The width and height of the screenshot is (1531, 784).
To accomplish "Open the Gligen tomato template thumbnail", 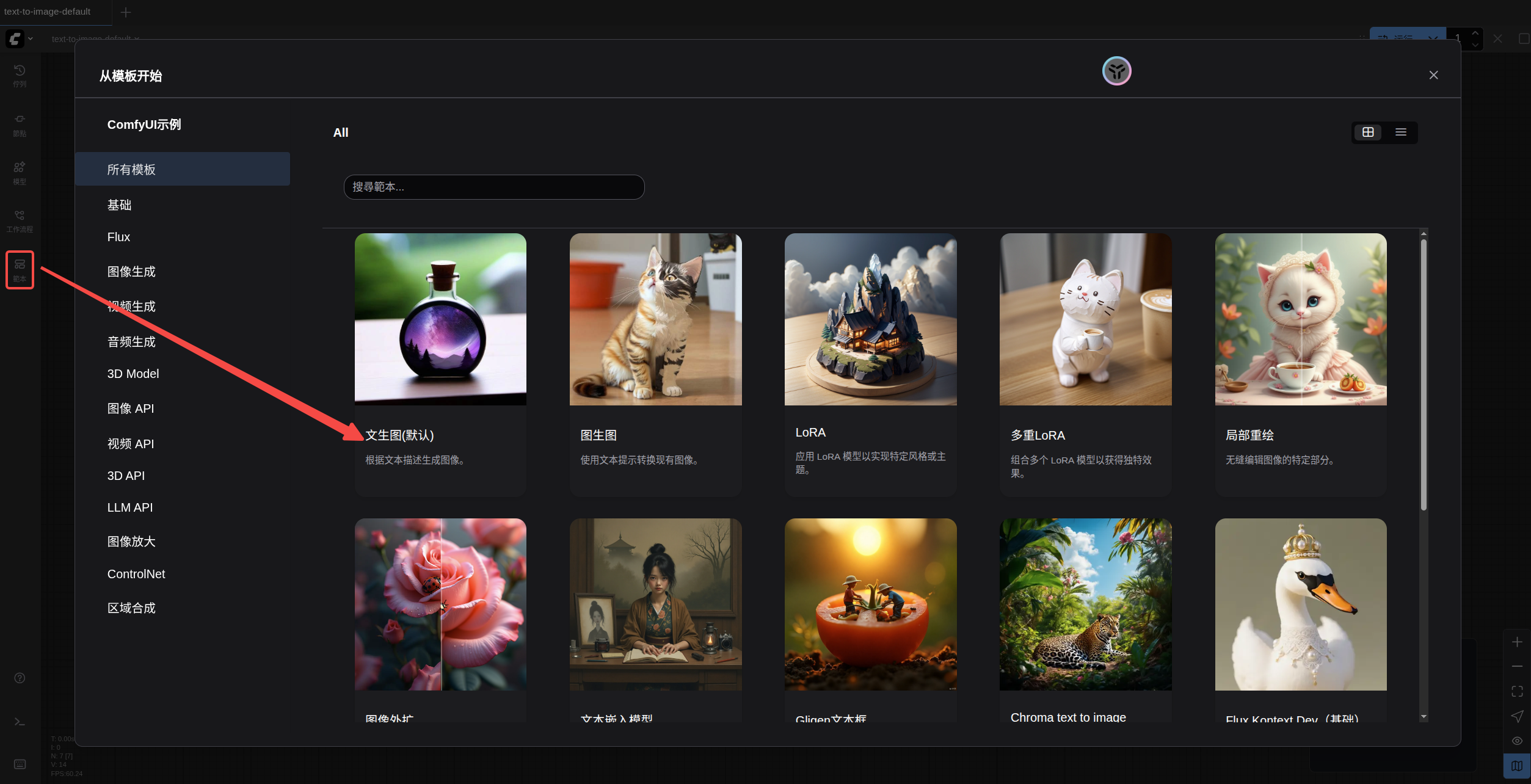I will click(870, 604).
